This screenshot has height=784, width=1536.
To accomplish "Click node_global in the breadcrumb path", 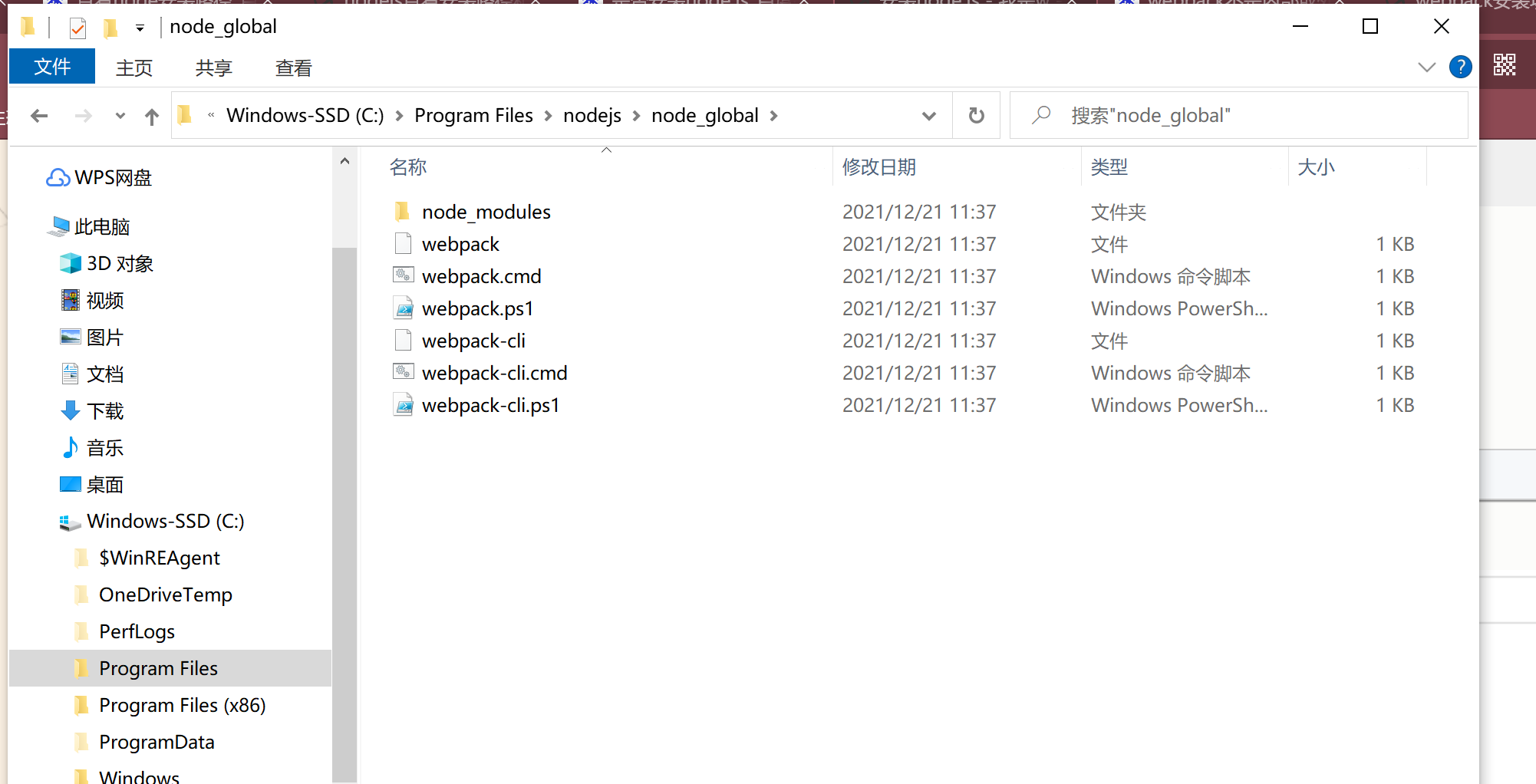I will click(x=704, y=116).
